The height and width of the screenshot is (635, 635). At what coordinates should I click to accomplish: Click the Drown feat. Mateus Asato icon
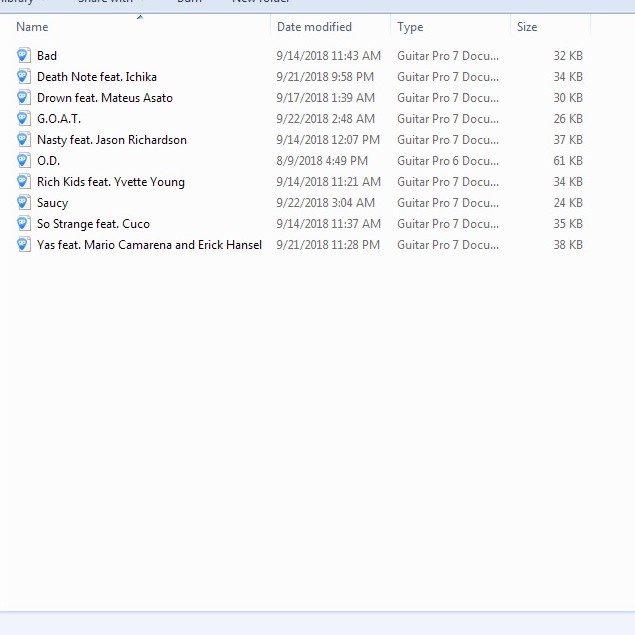24,97
